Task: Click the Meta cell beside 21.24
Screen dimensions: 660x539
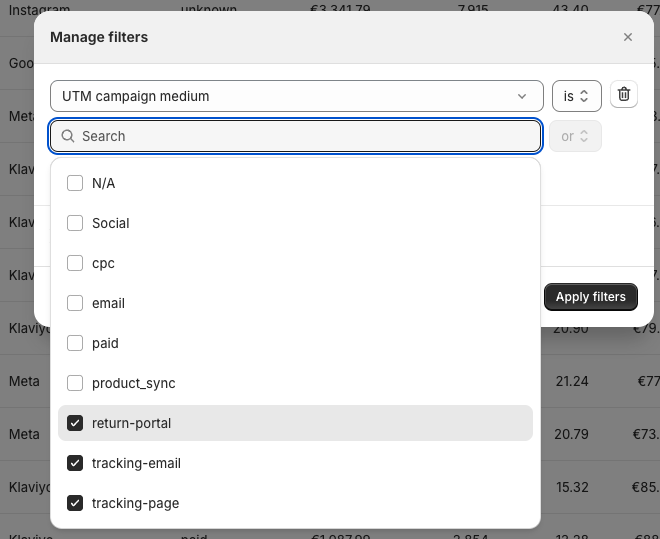Action: (x=24, y=381)
